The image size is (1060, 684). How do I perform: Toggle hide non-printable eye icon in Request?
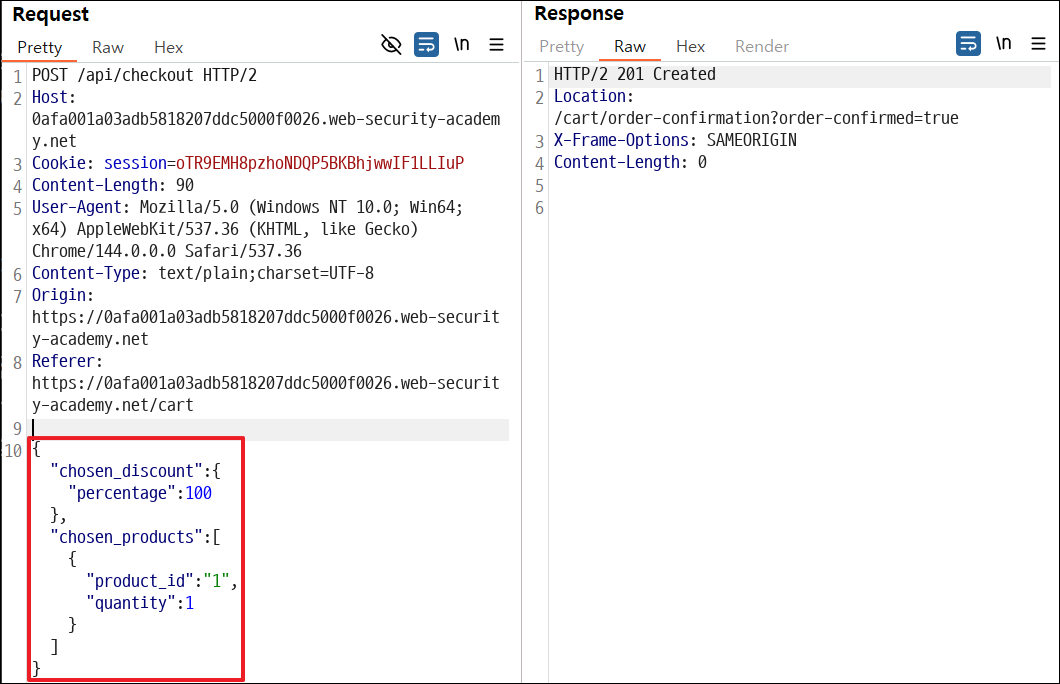pos(391,45)
